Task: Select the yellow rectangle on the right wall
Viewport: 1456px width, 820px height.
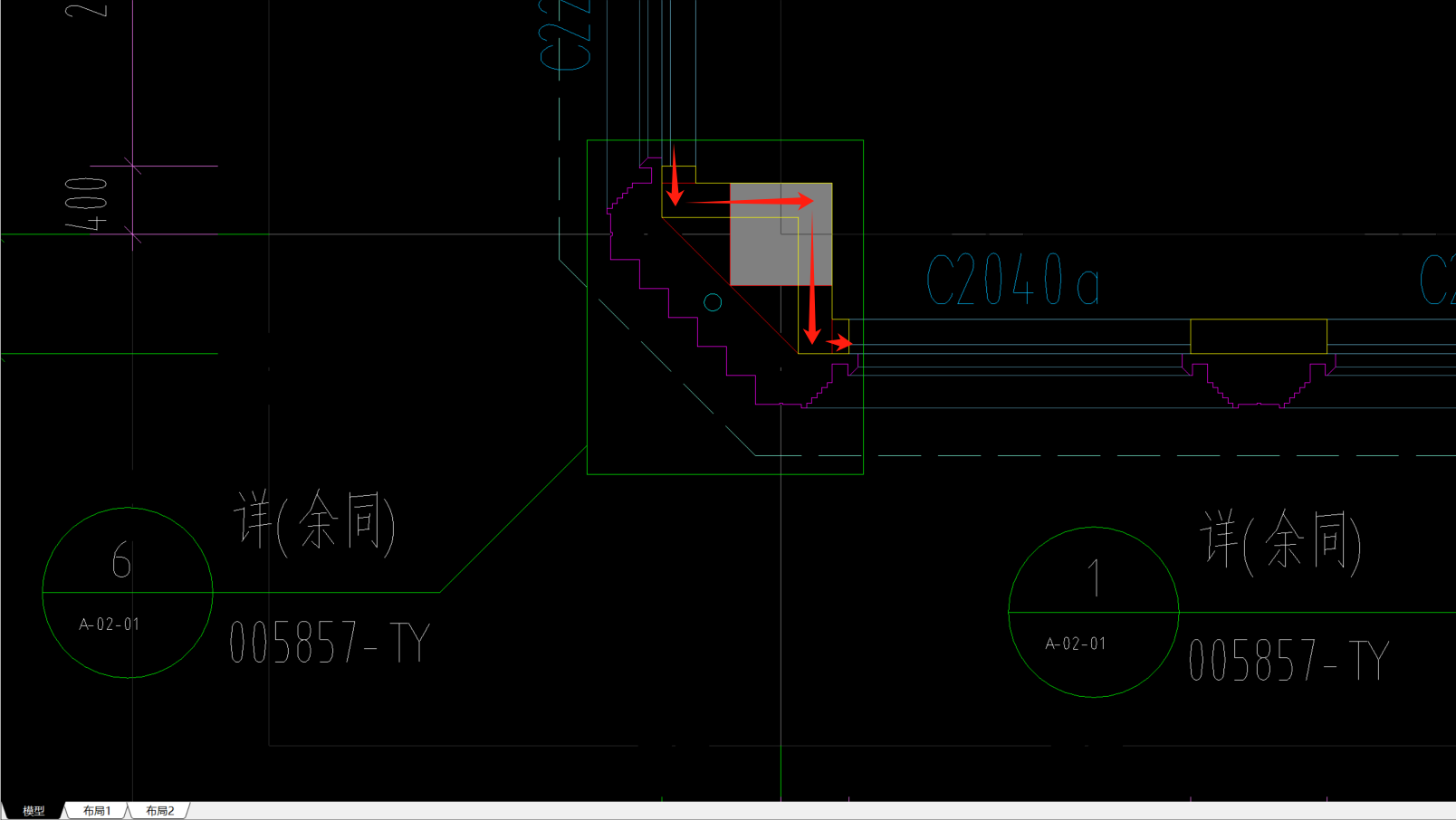Action: pos(1259,336)
